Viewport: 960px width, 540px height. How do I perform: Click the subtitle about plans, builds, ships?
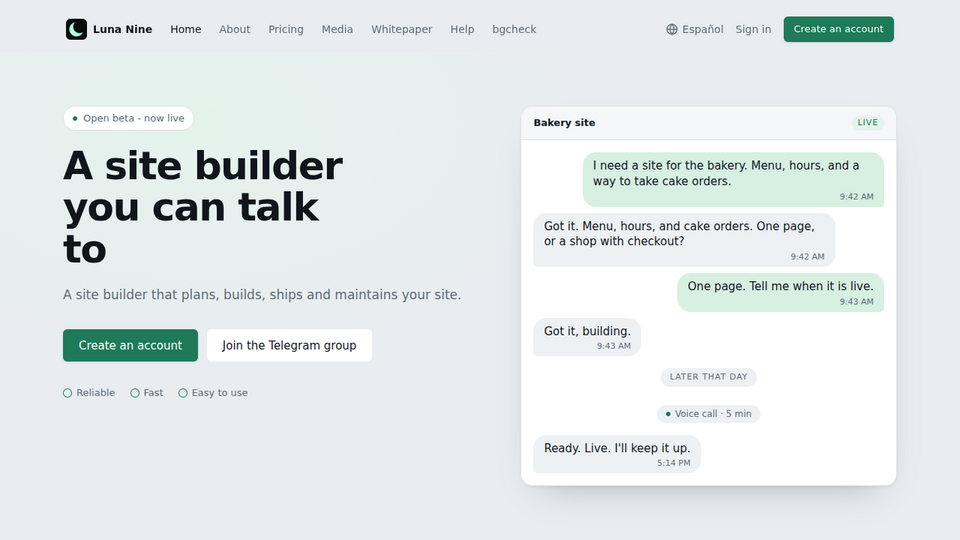pos(261,294)
